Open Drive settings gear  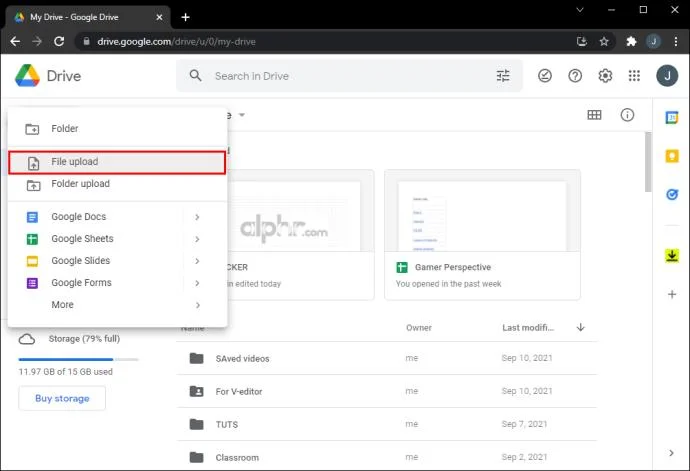coord(605,76)
